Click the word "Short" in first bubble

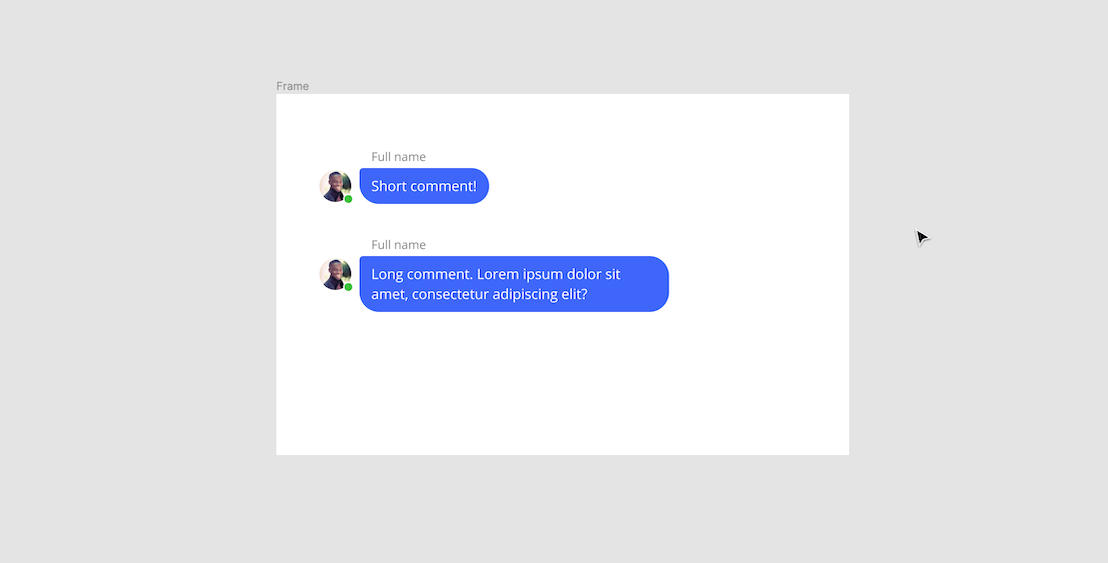[x=388, y=186]
